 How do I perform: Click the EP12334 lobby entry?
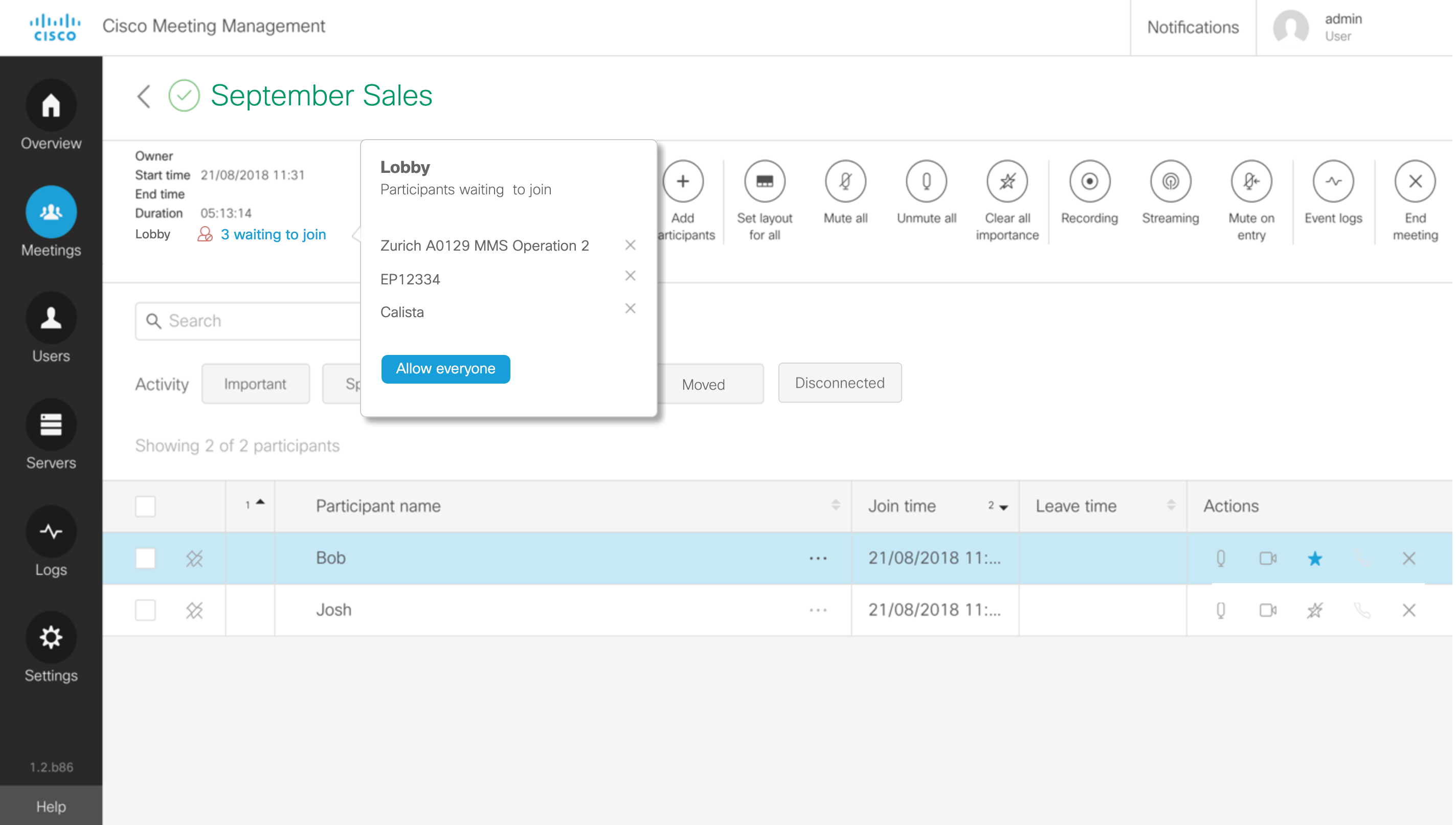[410, 279]
